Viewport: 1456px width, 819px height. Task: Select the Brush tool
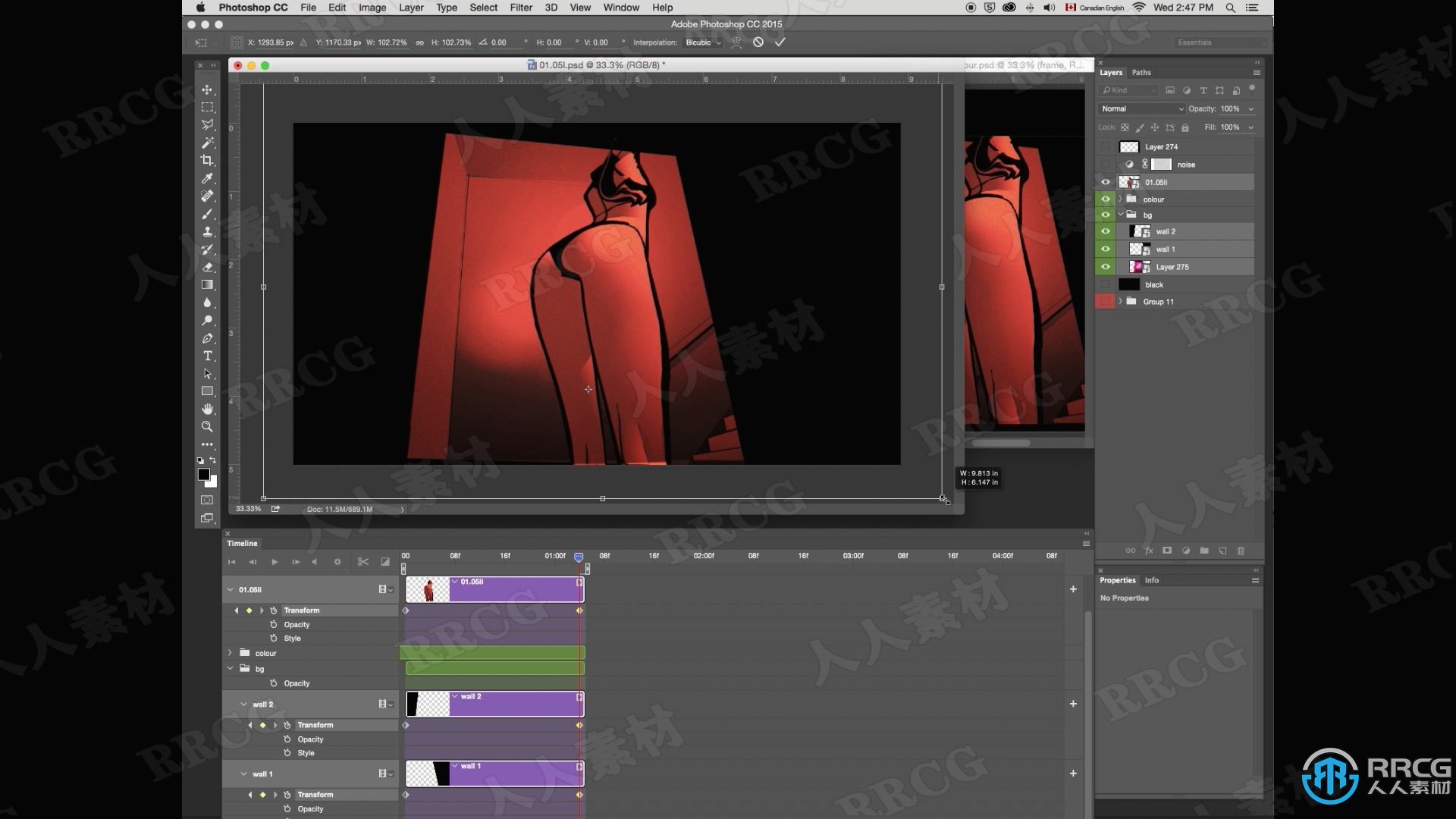[207, 214]
